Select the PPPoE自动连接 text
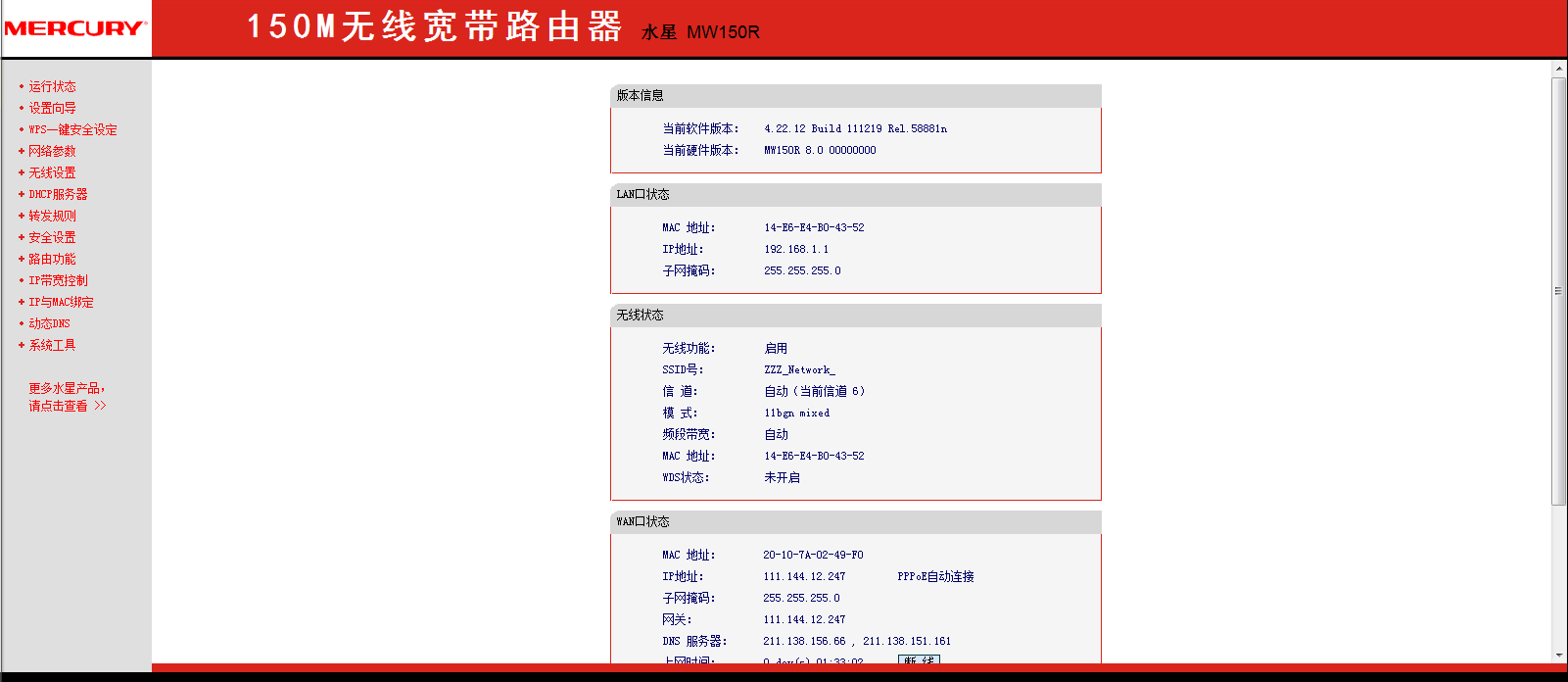This screenshot has height=682, width=1568. coord(935,576)
